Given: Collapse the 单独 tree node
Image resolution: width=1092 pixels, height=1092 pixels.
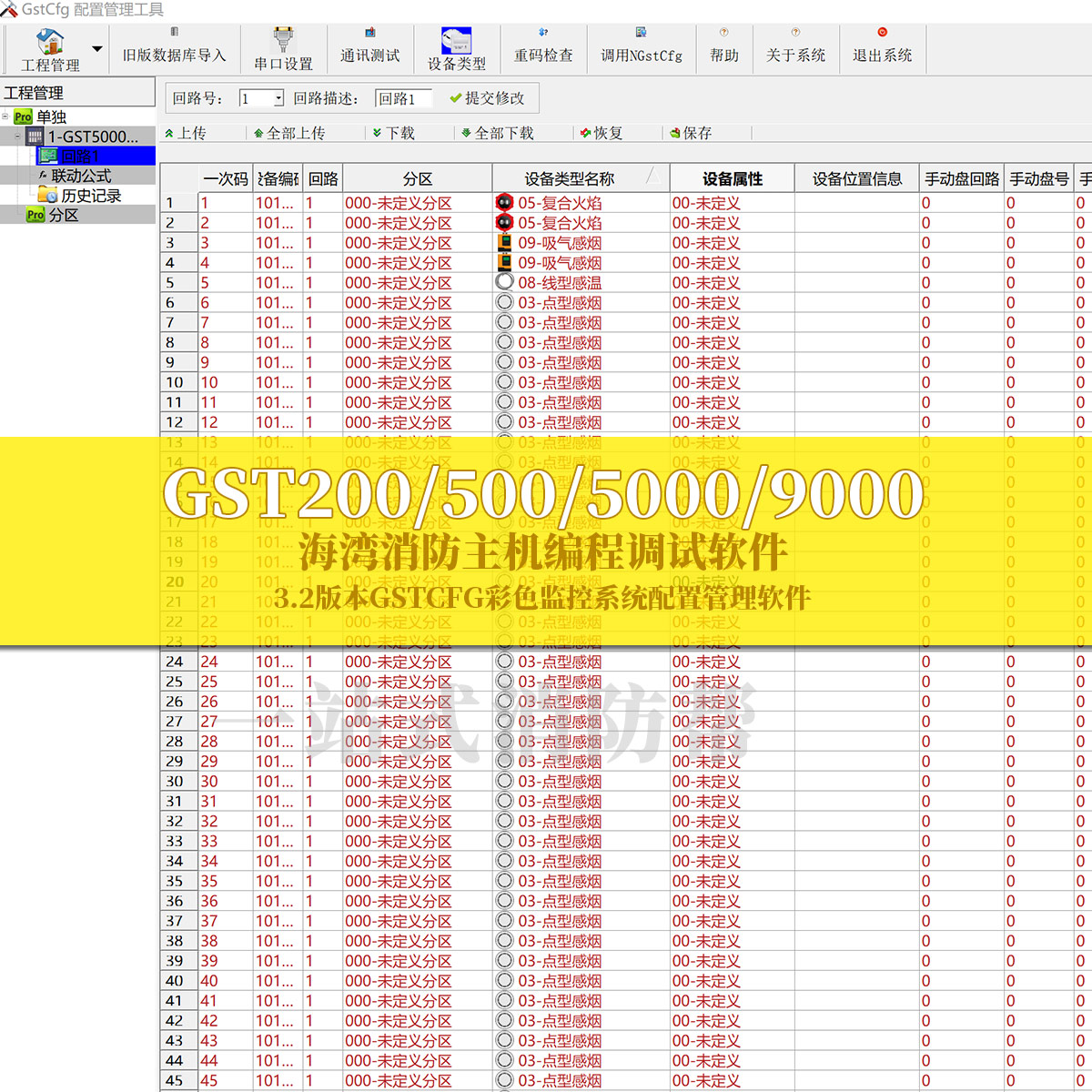Looking at the screenshot, I should point(5,116).
